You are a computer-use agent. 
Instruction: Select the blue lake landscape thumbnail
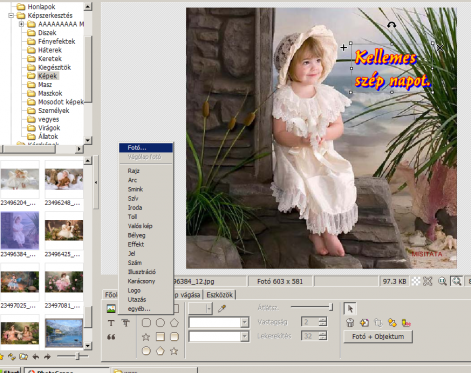[64, 332]
